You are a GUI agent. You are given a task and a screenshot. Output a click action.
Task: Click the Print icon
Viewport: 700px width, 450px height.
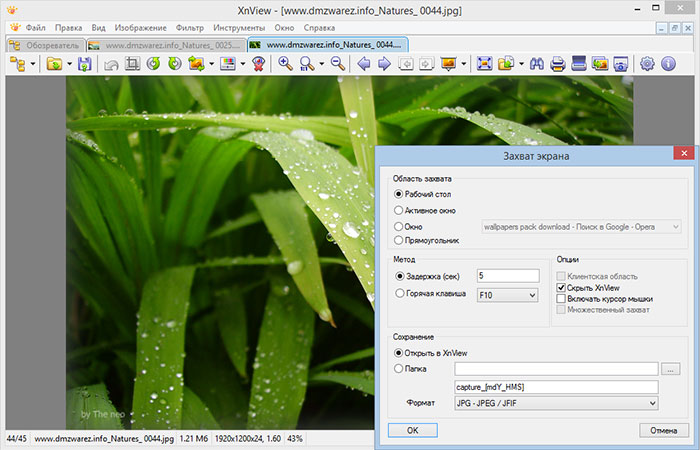557,64
